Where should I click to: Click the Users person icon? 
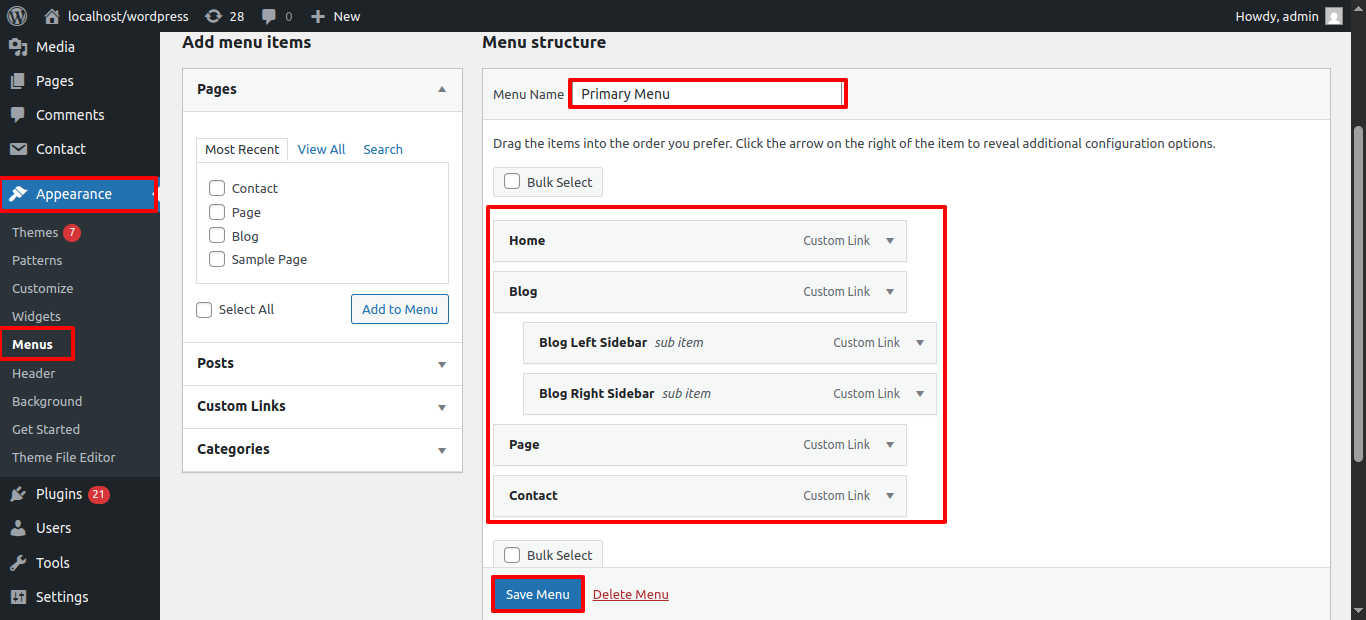pyautogui.click(x=18, y=528)
